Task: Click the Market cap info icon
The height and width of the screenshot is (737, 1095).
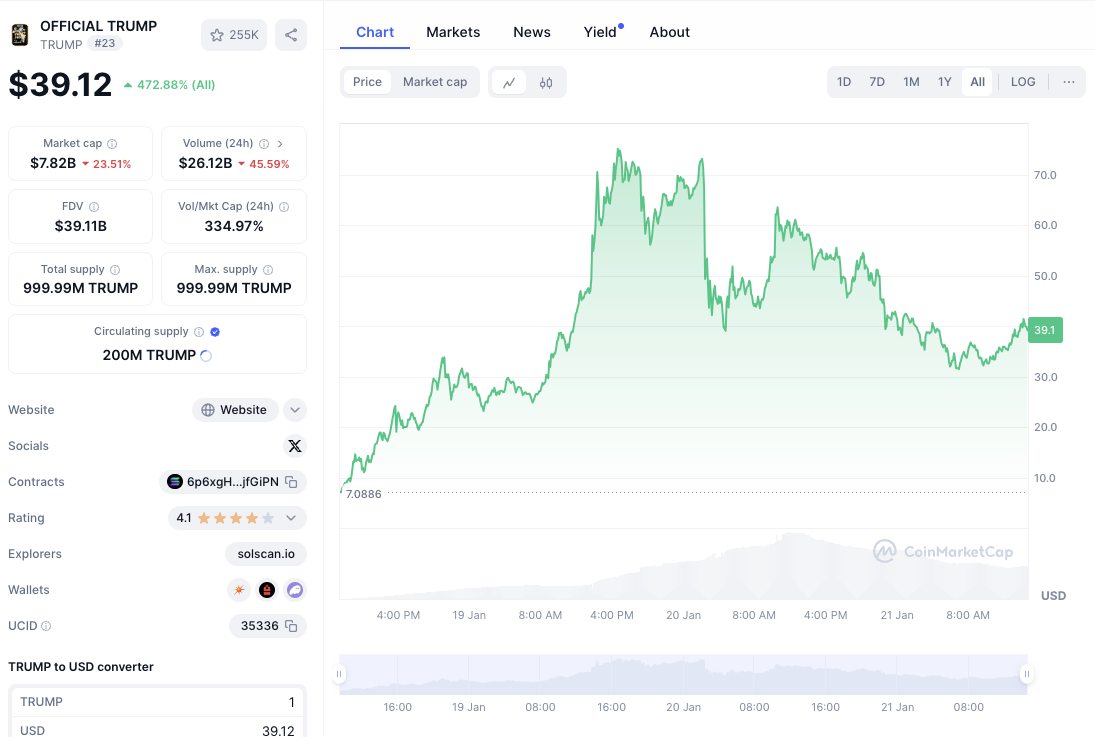Action: (112, 144)
